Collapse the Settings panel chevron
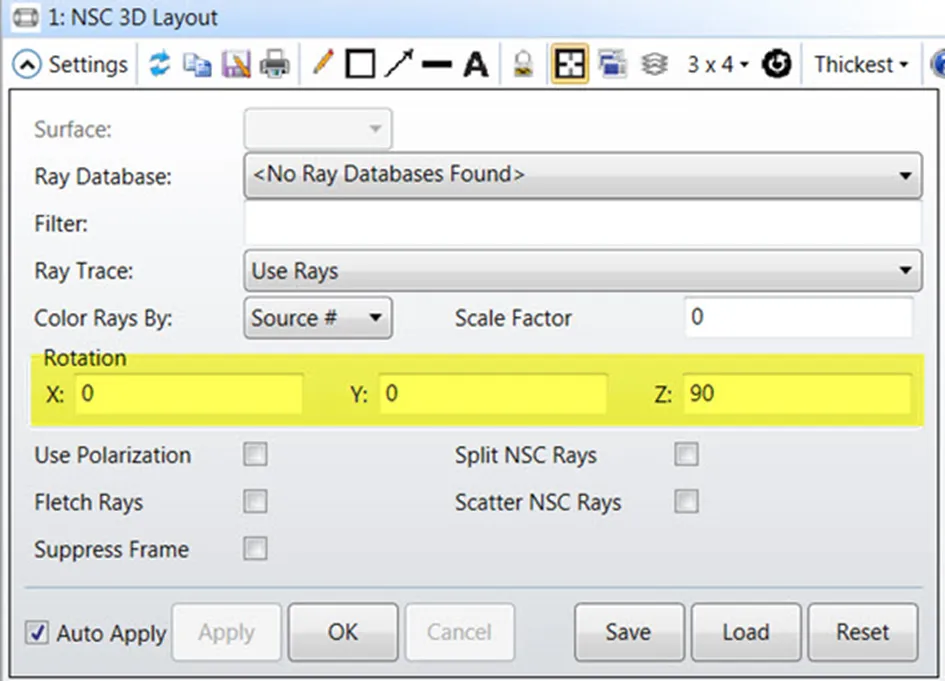 click(27, 64)
